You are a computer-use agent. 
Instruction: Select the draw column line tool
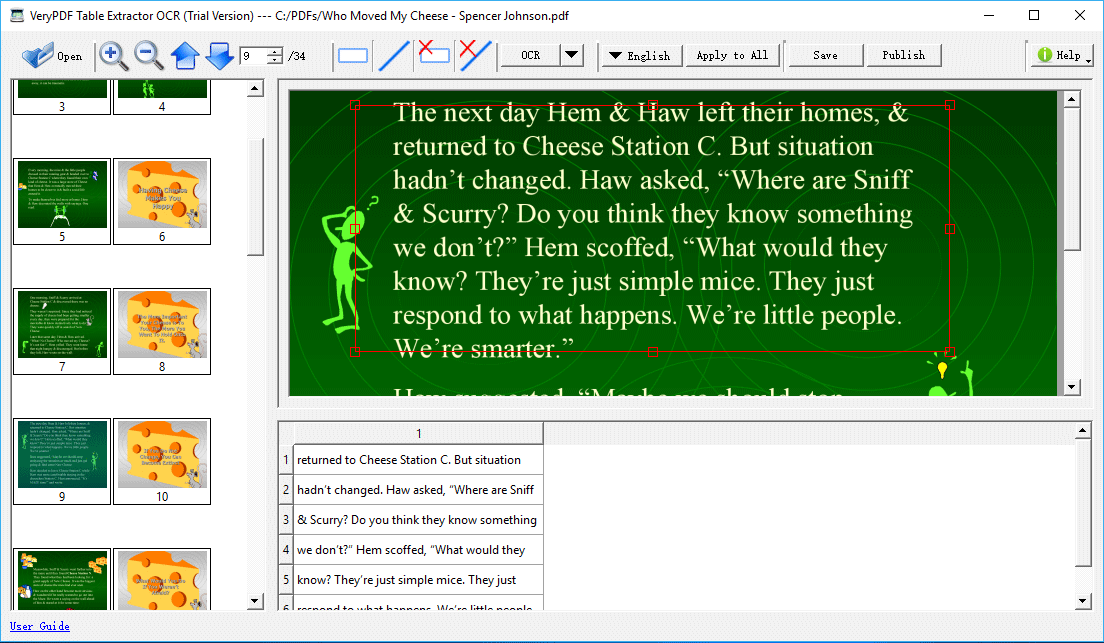[394, 56]
